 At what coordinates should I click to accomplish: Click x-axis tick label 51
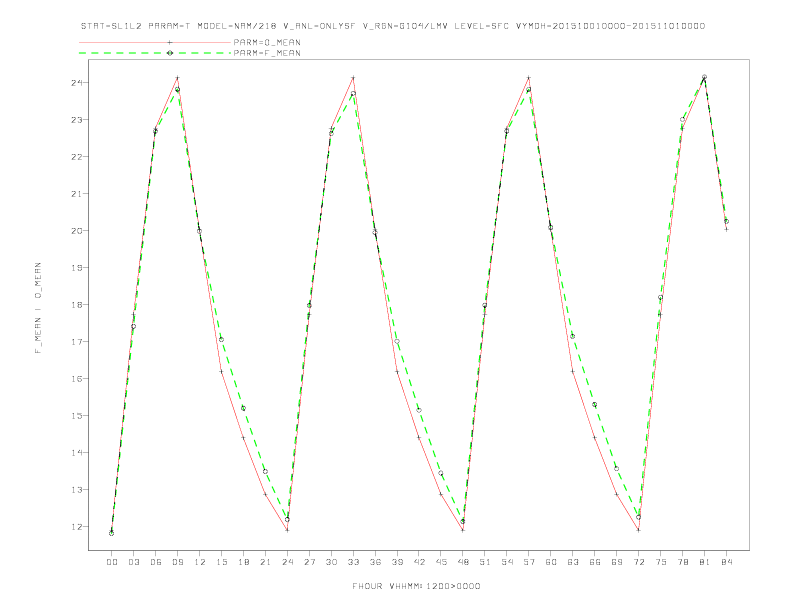pyautogui.click(x=485, y=562)
